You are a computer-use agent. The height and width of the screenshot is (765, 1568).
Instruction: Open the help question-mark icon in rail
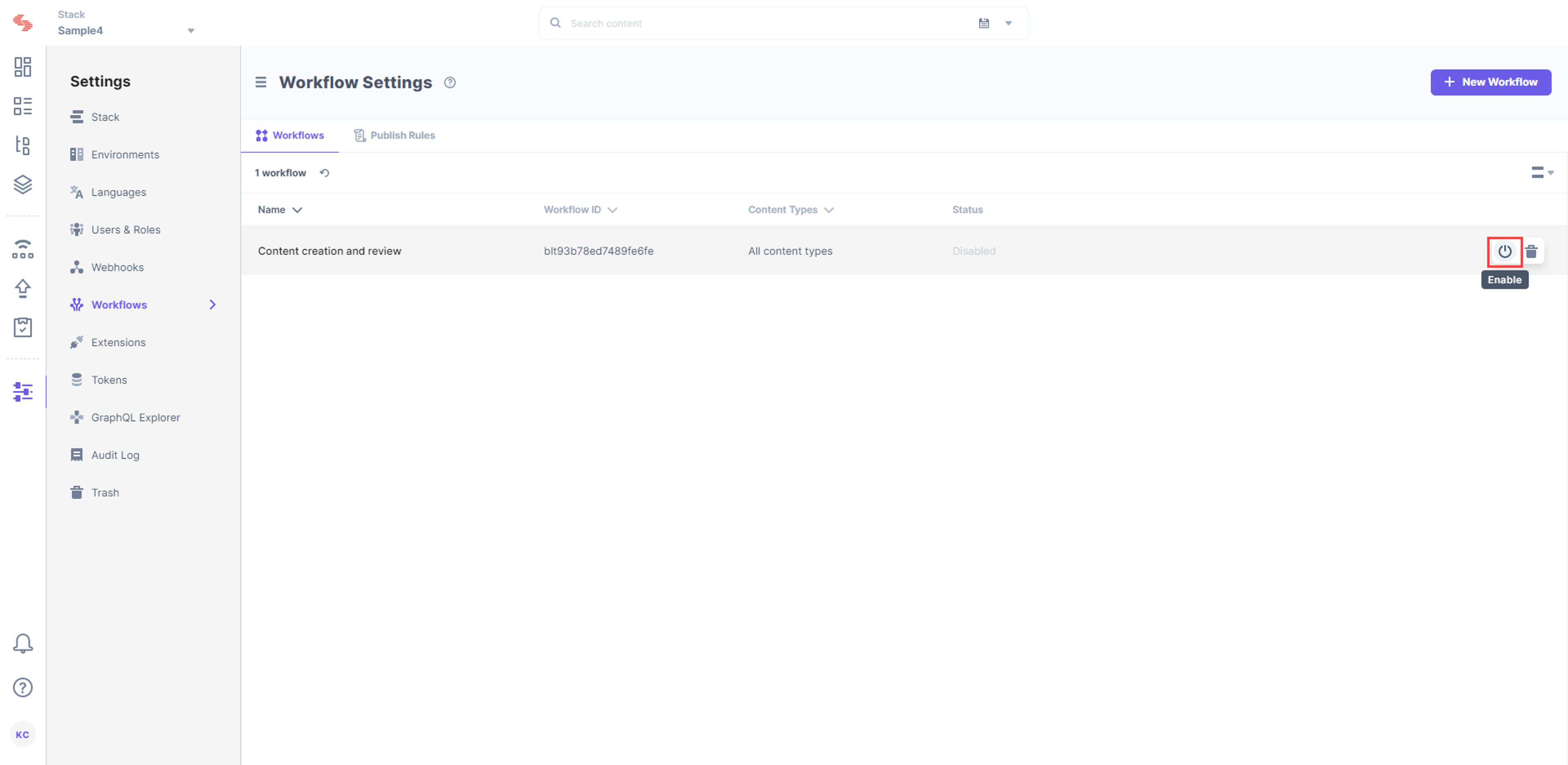(x=22, y=688)
